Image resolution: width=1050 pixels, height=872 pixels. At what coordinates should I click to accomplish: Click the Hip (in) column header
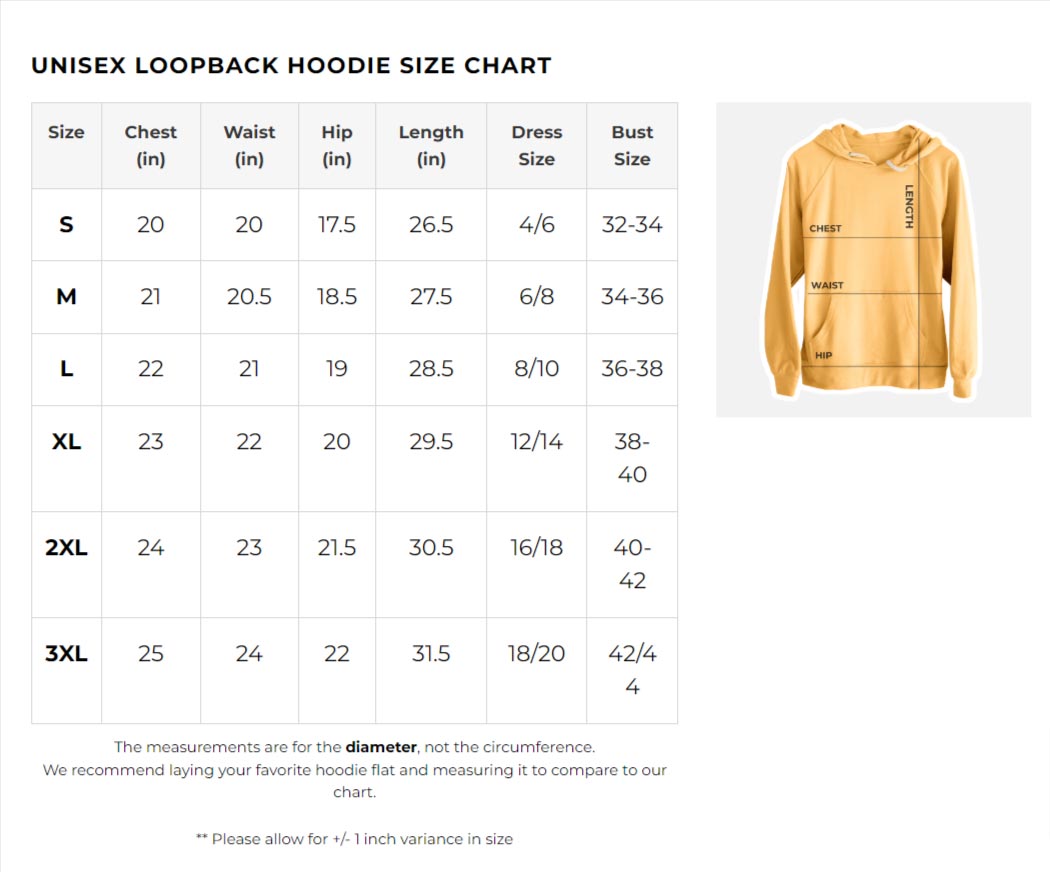click(337, 145)
